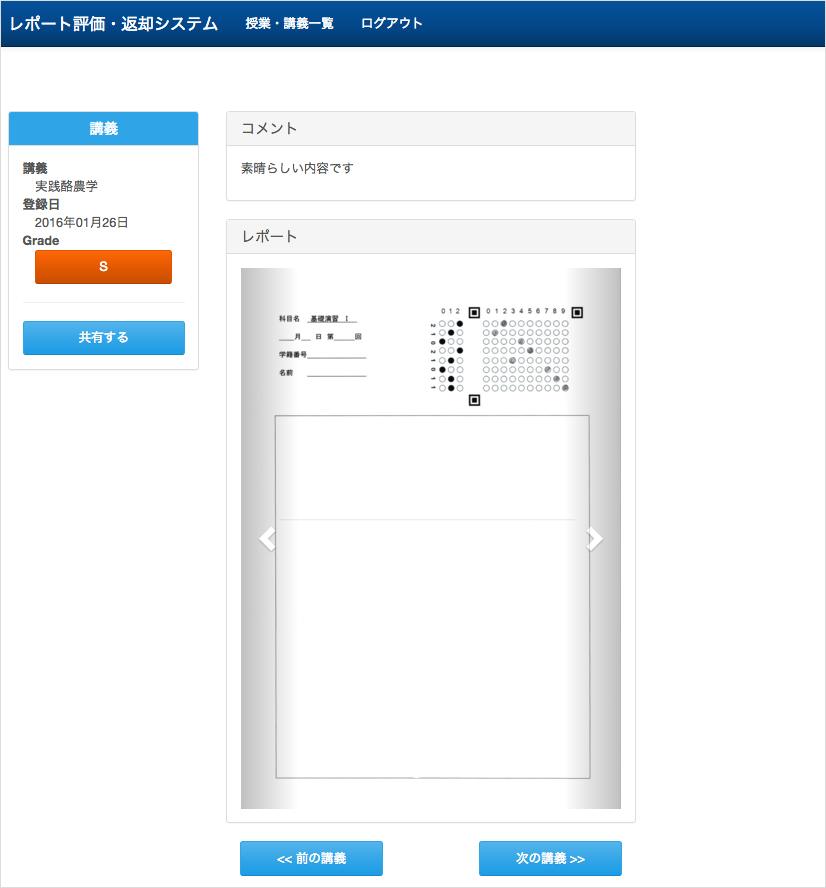Click the comment text 素晴らしい内容です

click(298, 168)
